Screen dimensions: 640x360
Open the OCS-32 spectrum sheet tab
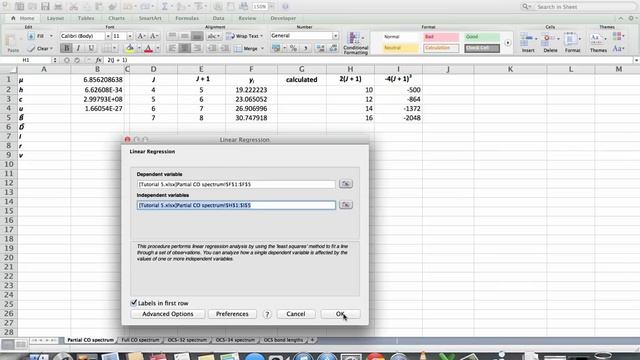click(x=187, y=340)
